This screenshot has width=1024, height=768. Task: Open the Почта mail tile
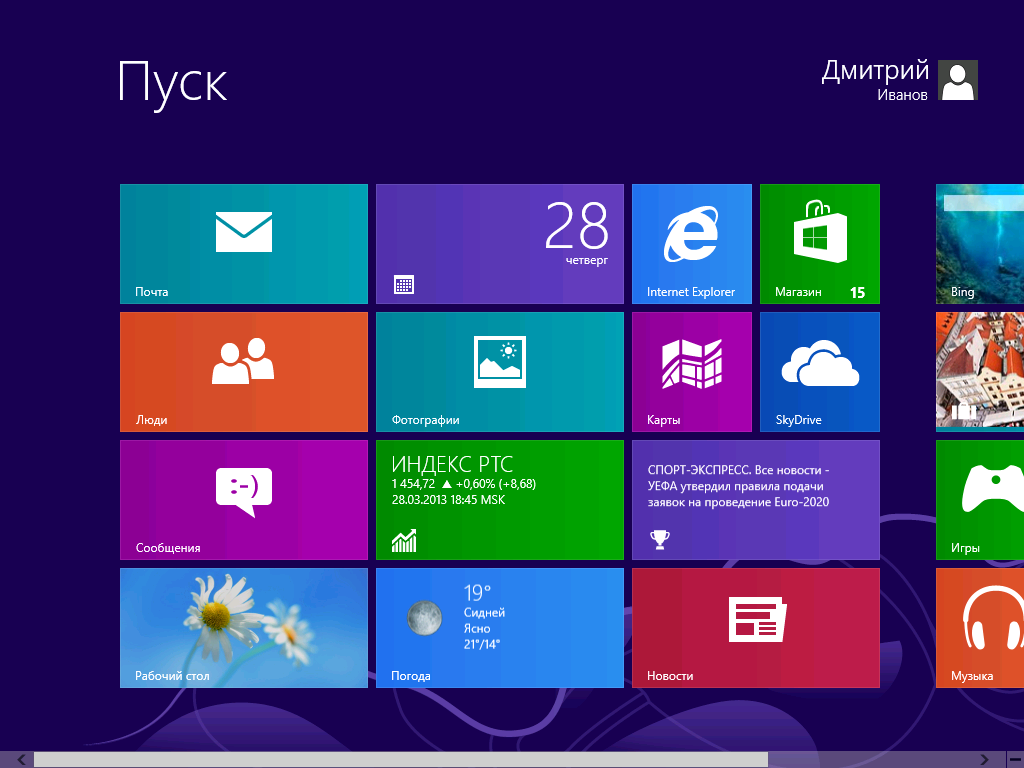tap(244, 244)
